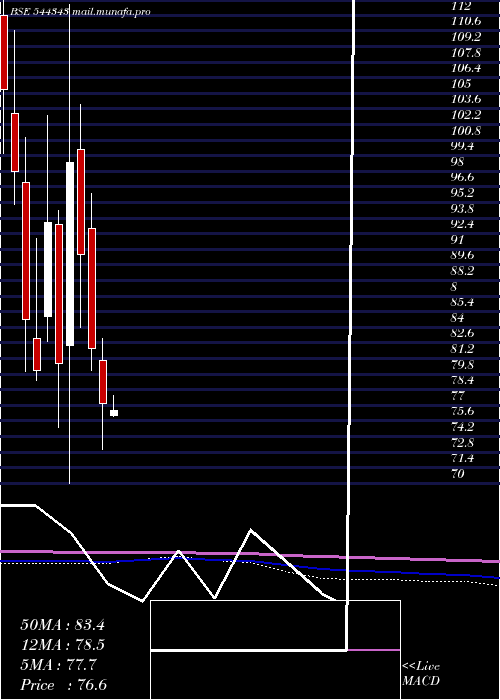Click the 89.6 price axis label
The height and width of the screenshot is (700, 500).
tap(463, 256)
